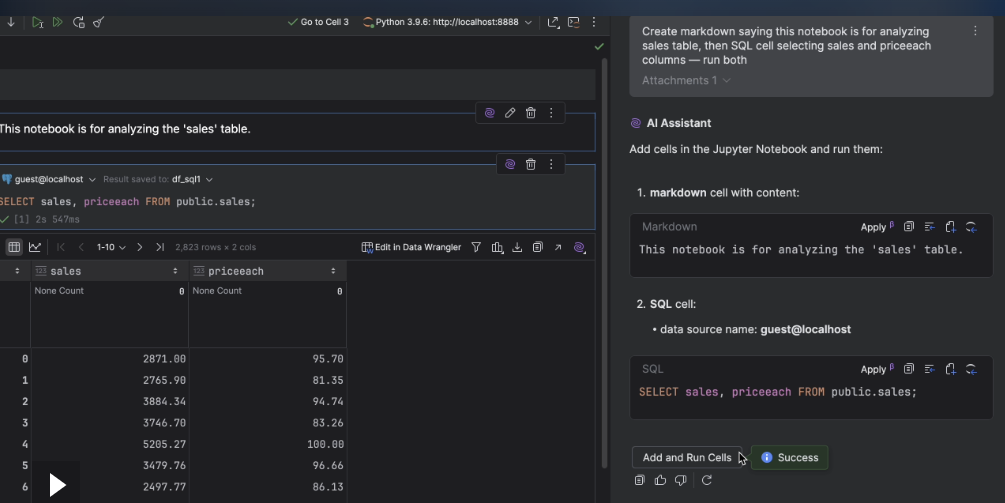Click the Run All Cells icon
1005x503 pixels.
click(x=58, y=22)
